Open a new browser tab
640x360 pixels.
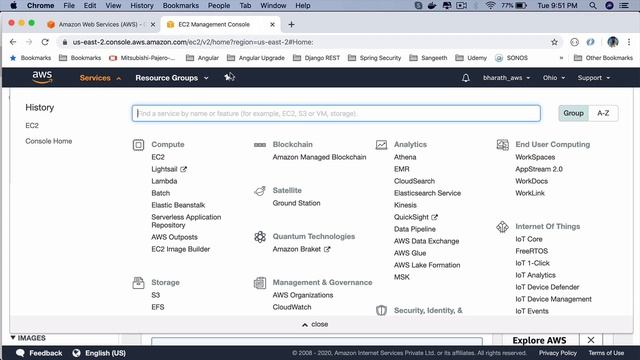[x=291, y=24]
